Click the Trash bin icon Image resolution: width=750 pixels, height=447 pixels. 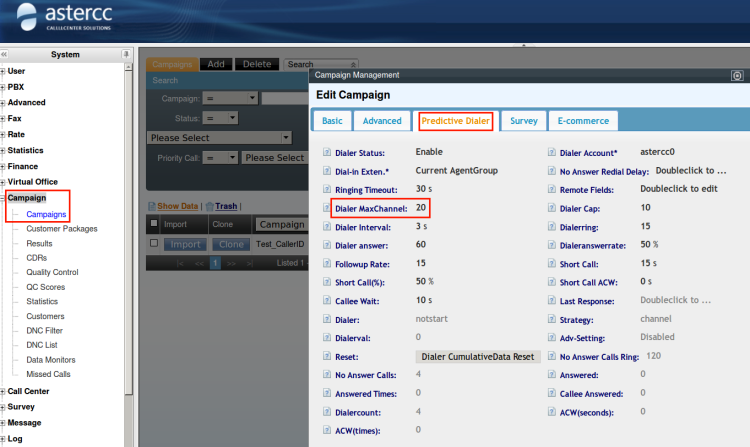pos(208,206)
